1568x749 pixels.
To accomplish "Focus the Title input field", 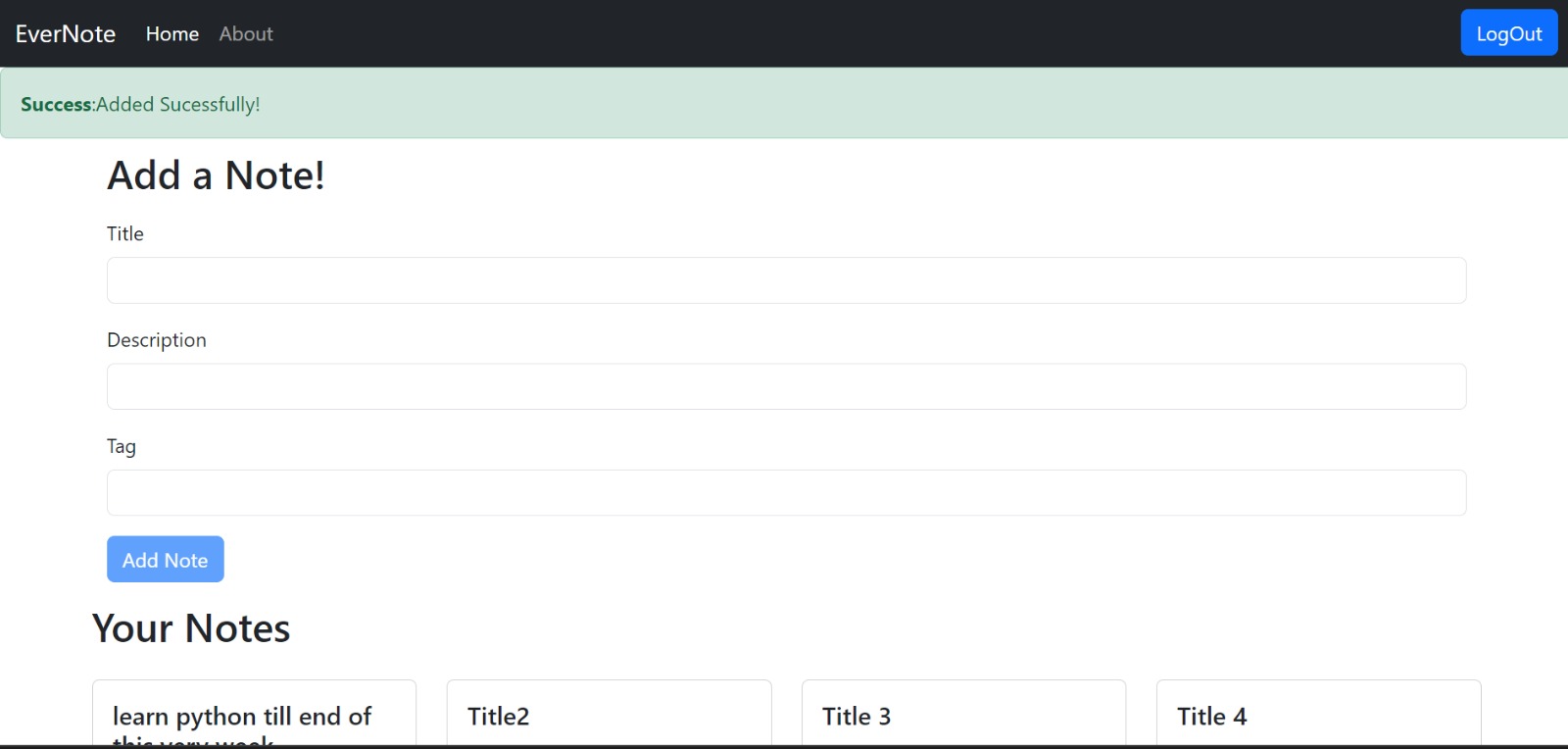I will [787, 280].
